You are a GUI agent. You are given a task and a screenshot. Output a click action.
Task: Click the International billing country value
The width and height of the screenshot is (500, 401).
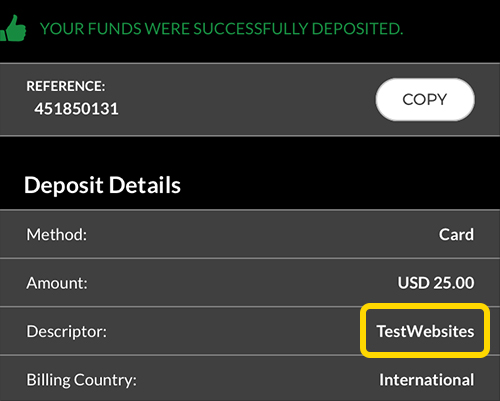pos(427,380)
